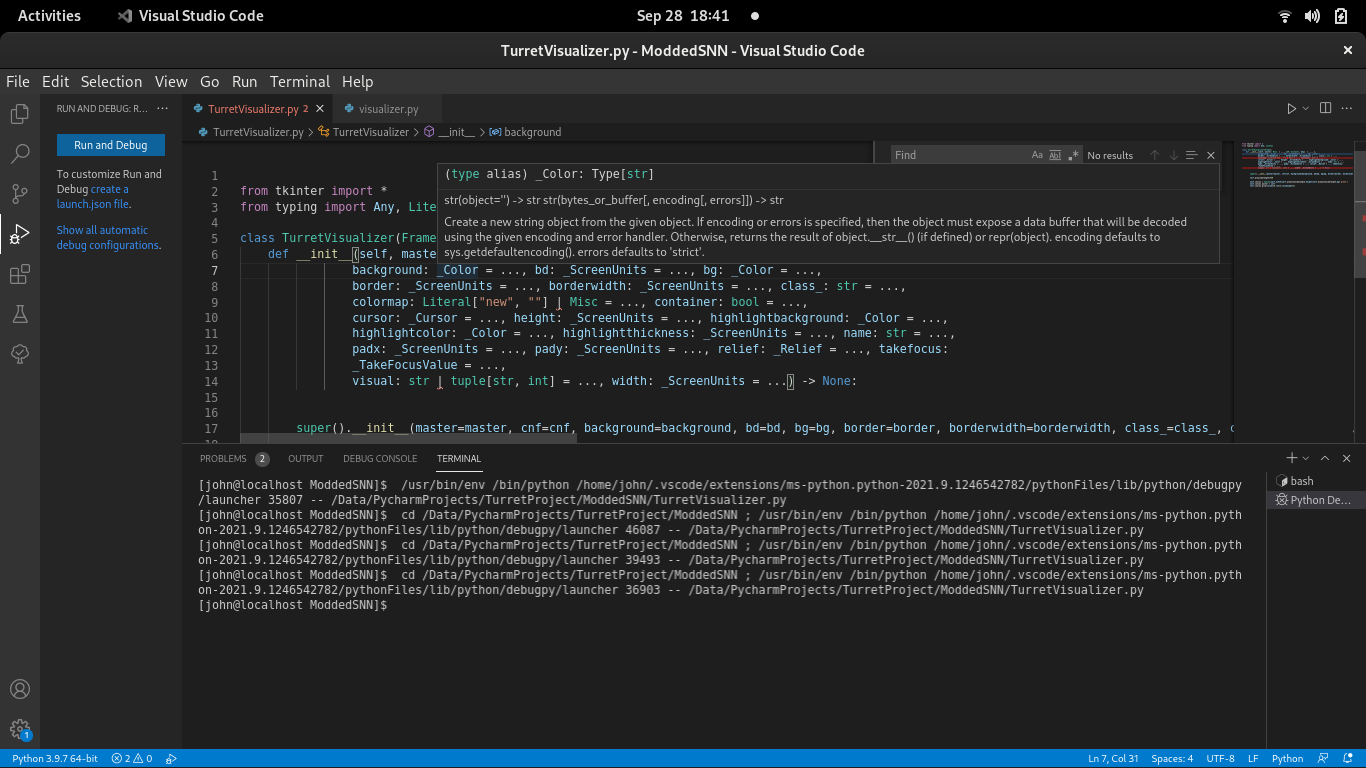This screenshot has width=1366, height=768.
Task: Open the Manage settings gear icon
Action: coord(19,729)
